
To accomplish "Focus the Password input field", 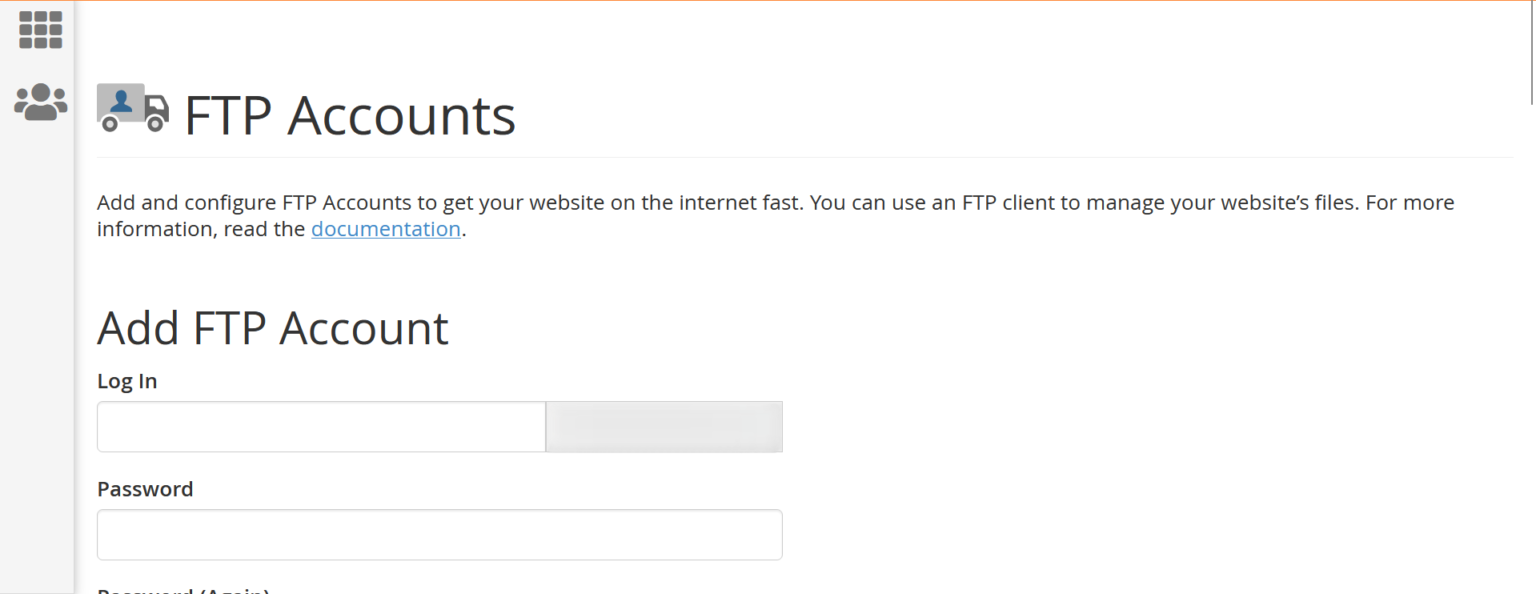I will 439,534.
